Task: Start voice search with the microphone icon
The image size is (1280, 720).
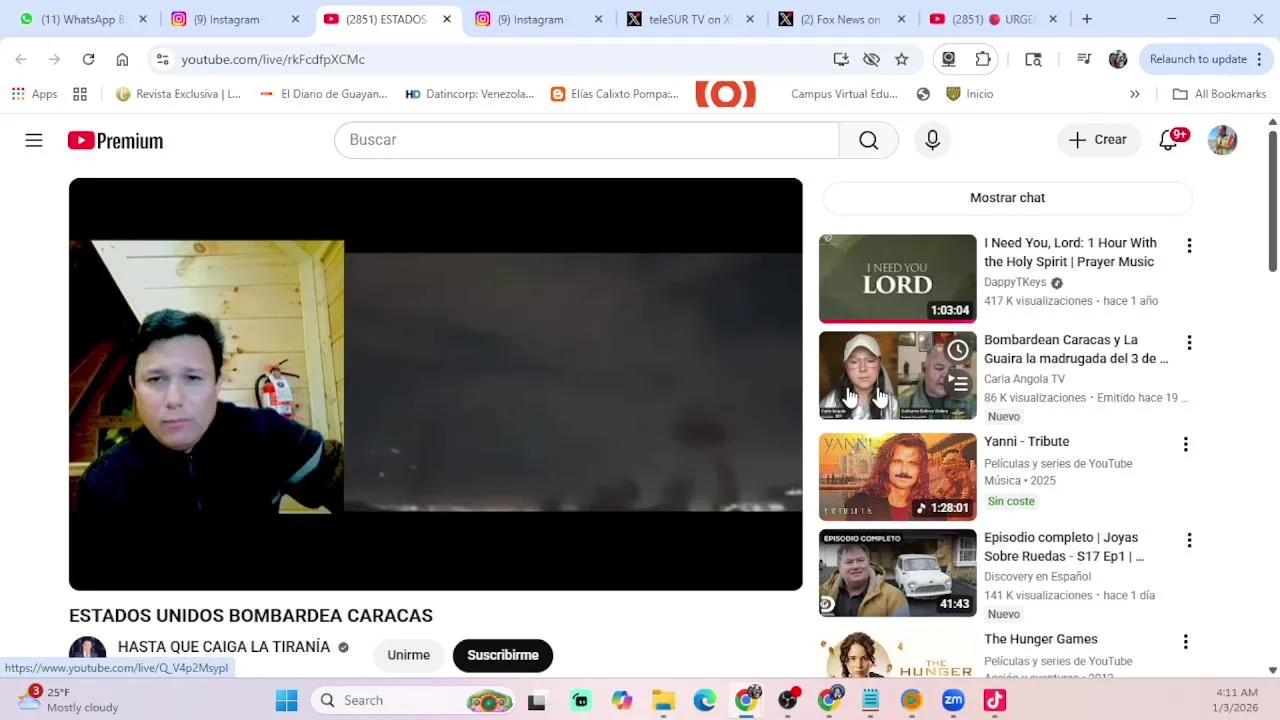Action: click(932, 140)
